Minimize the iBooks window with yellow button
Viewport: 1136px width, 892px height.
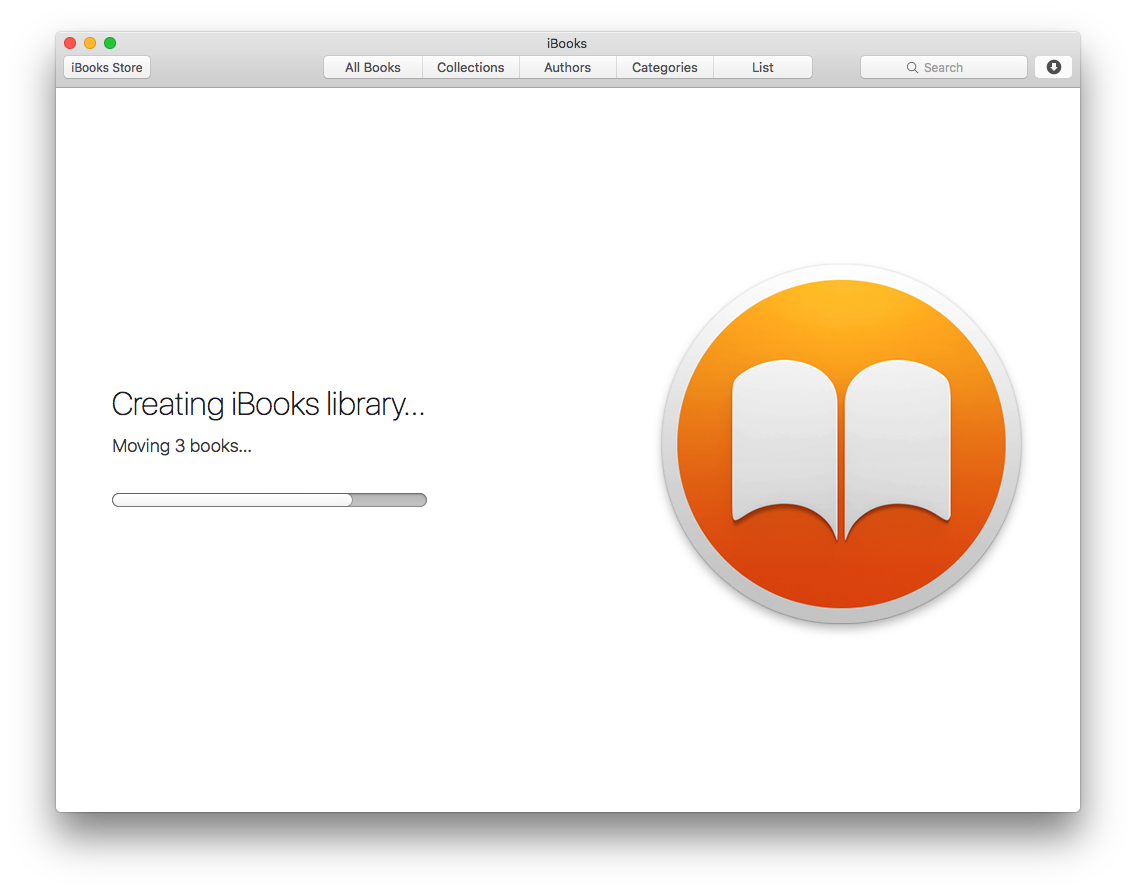[x=90, y=43]
